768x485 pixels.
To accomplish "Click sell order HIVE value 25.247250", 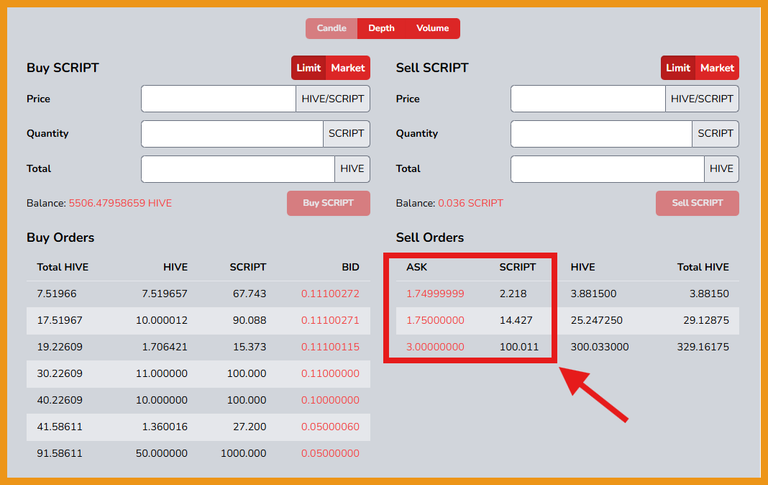I will (597, 320).
